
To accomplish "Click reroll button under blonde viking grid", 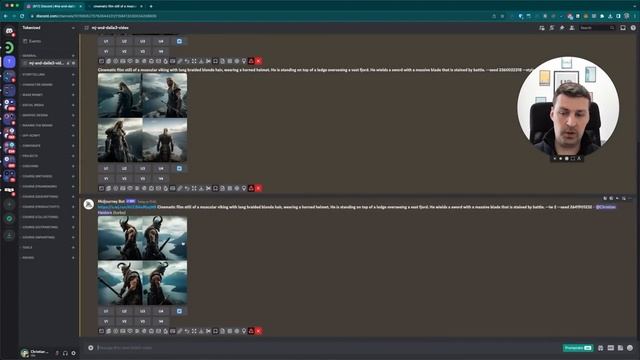I will [x=179, y=168].
